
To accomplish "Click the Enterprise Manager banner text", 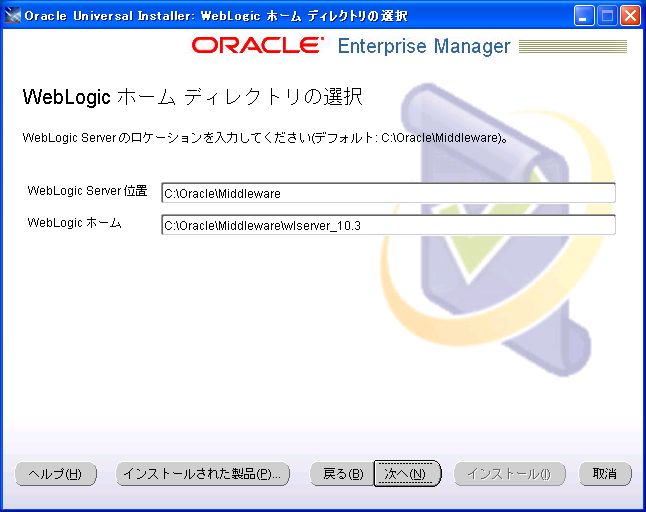I will (424, 46).
